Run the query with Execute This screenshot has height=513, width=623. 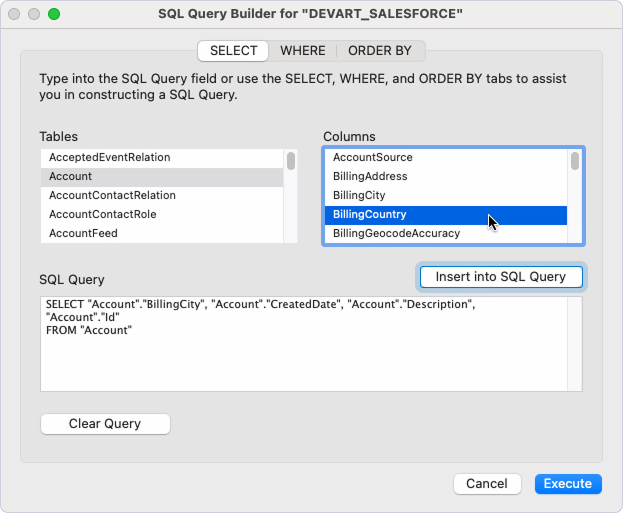[568, 484]
